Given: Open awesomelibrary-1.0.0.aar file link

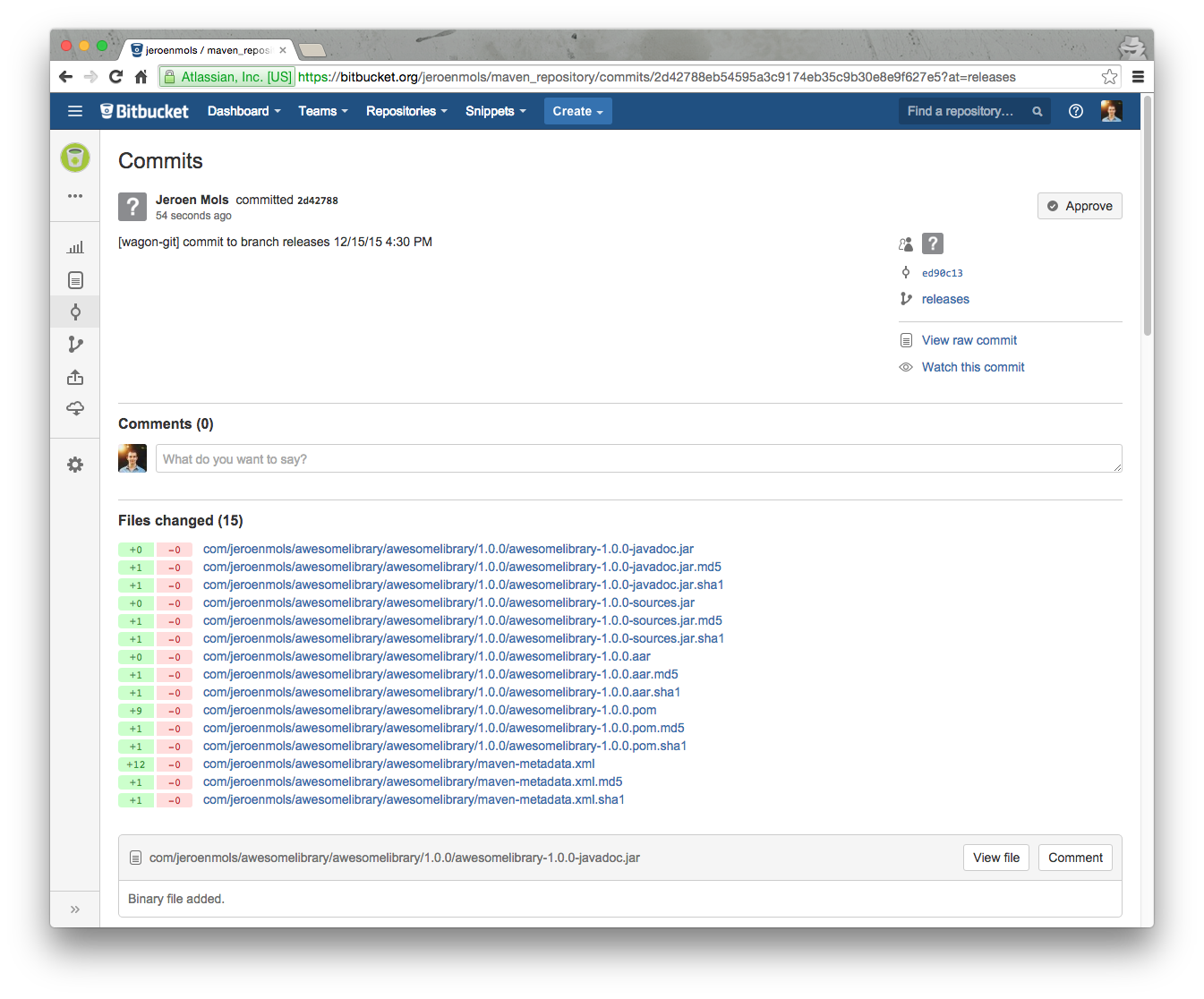Looking at the screenshot, I should pos(427,656).
